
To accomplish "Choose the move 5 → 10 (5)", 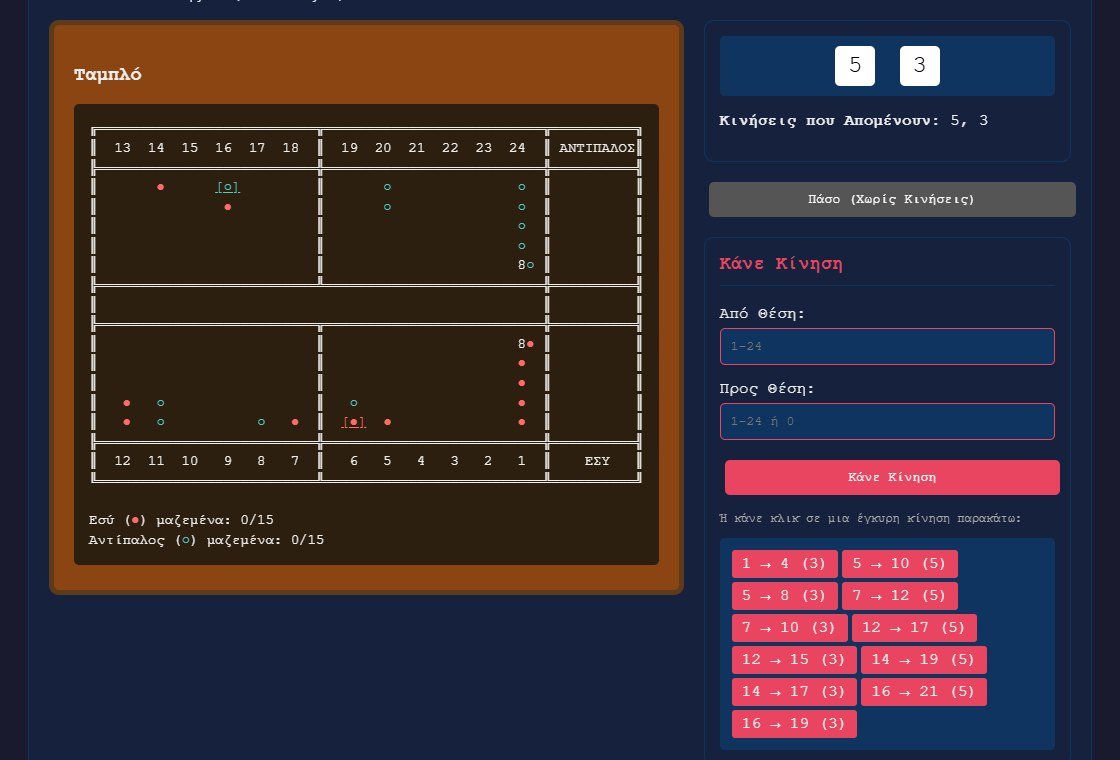I will [899, 564].
